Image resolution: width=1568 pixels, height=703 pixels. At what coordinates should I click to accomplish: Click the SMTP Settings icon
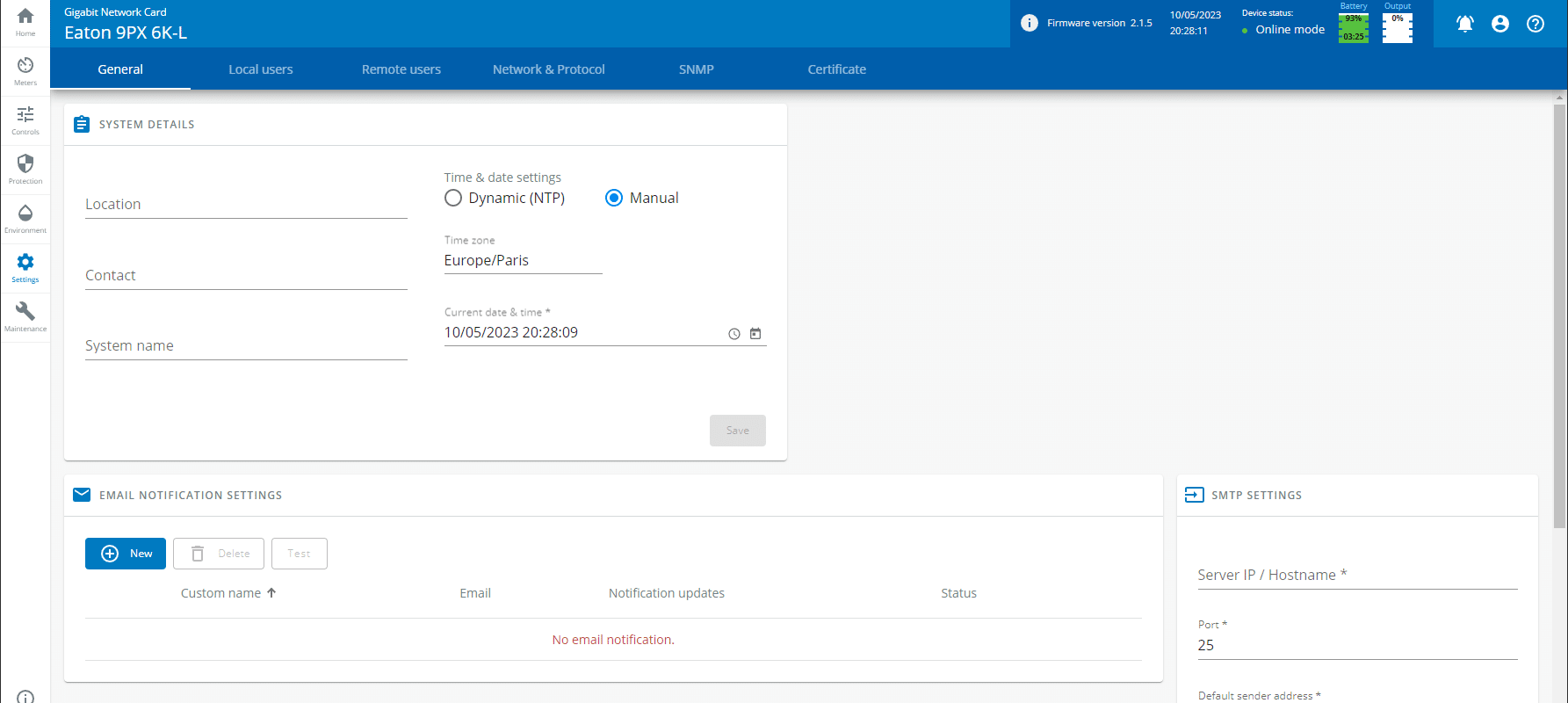pos(1195,495)
